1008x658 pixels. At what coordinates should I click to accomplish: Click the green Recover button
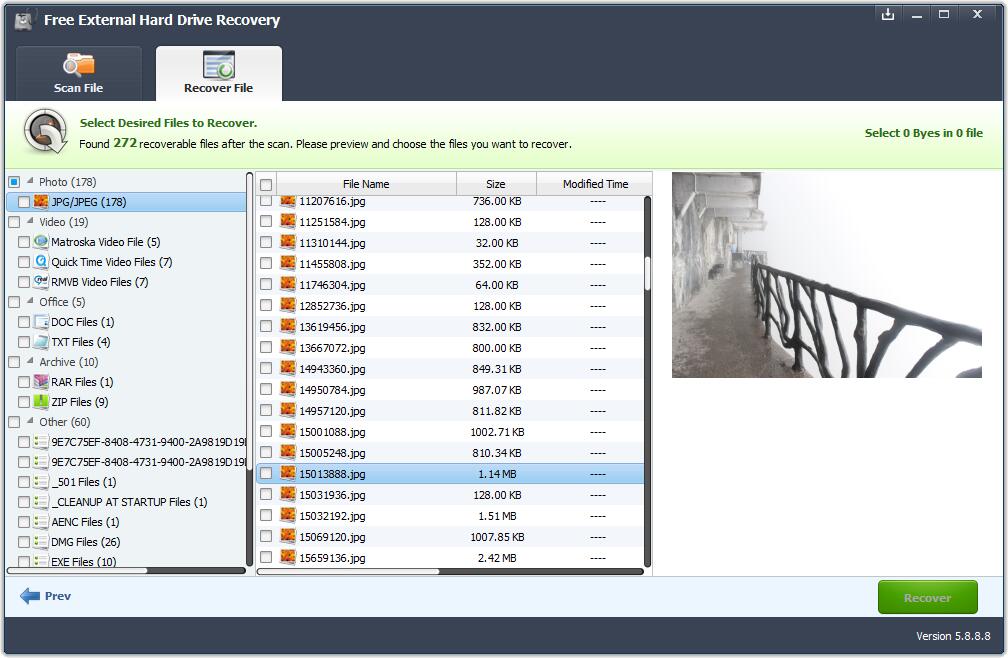(x=927, y=598)
